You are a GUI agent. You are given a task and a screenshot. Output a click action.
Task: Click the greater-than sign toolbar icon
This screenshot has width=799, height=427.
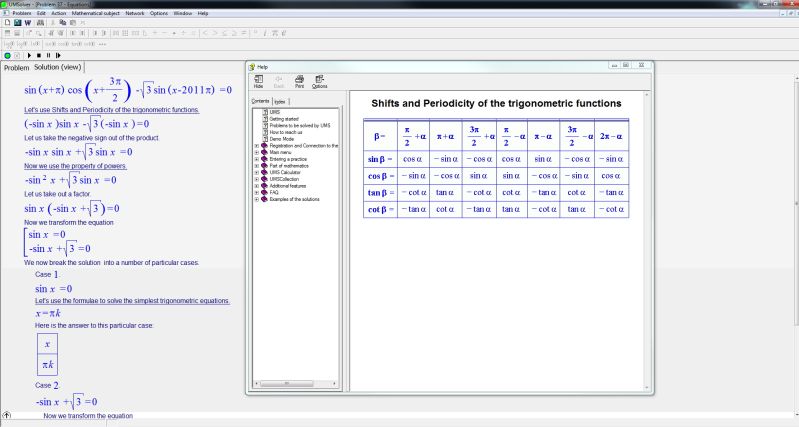coord(215,33)
